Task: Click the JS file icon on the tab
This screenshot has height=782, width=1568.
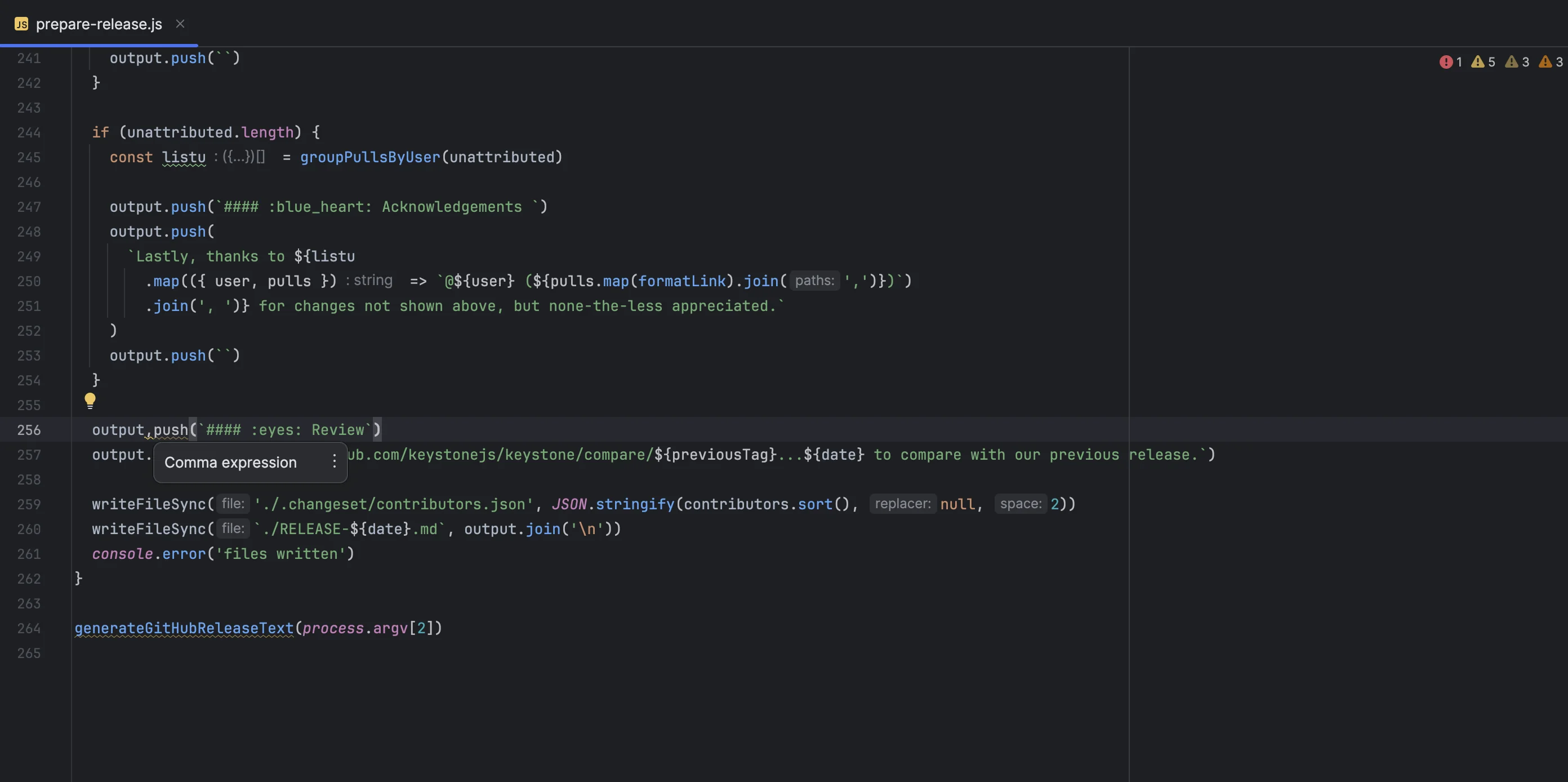Action: 21,24
